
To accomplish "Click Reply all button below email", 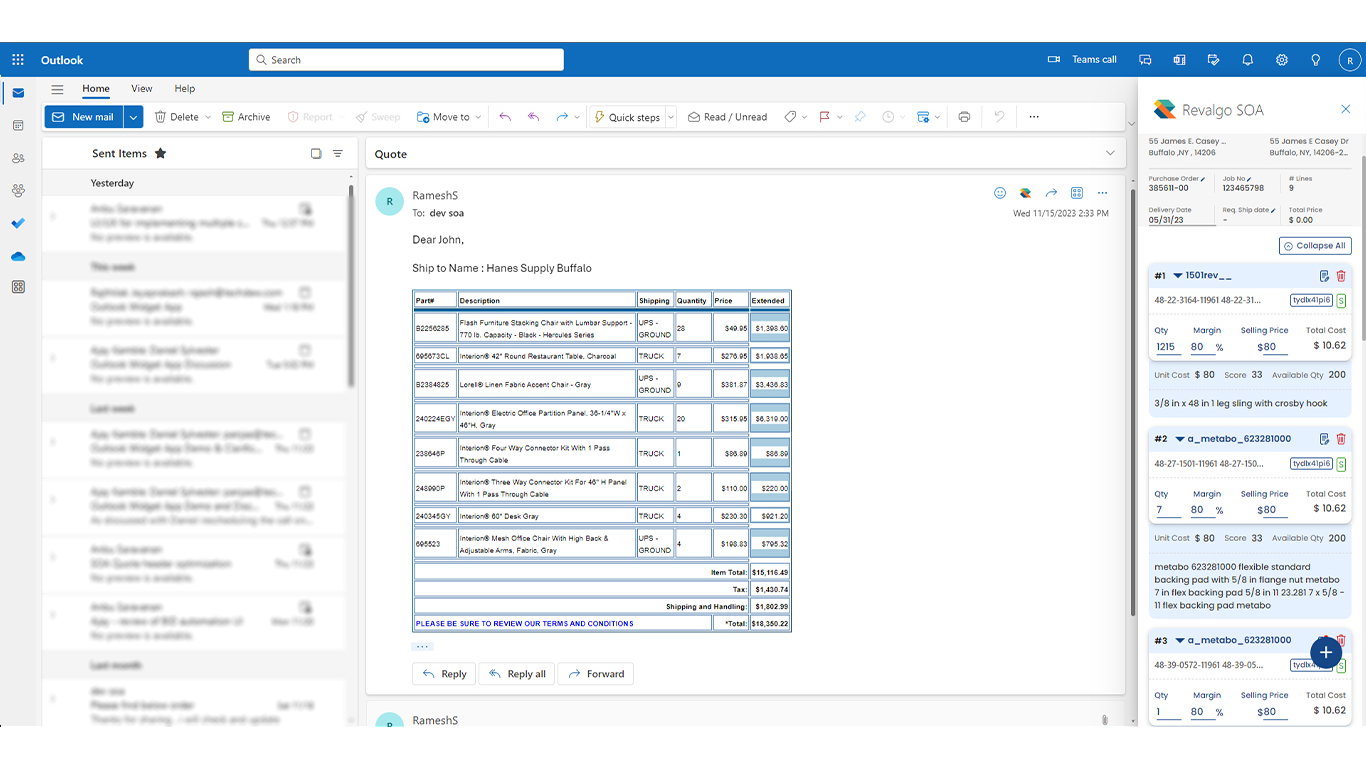I will pyautogui.click(x=517, y=674).
